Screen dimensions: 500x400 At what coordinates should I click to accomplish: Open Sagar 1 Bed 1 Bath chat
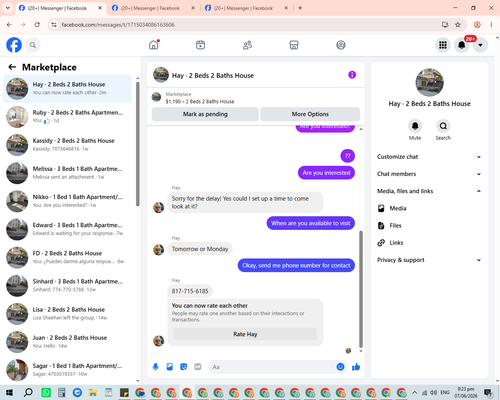pos(67,370)
